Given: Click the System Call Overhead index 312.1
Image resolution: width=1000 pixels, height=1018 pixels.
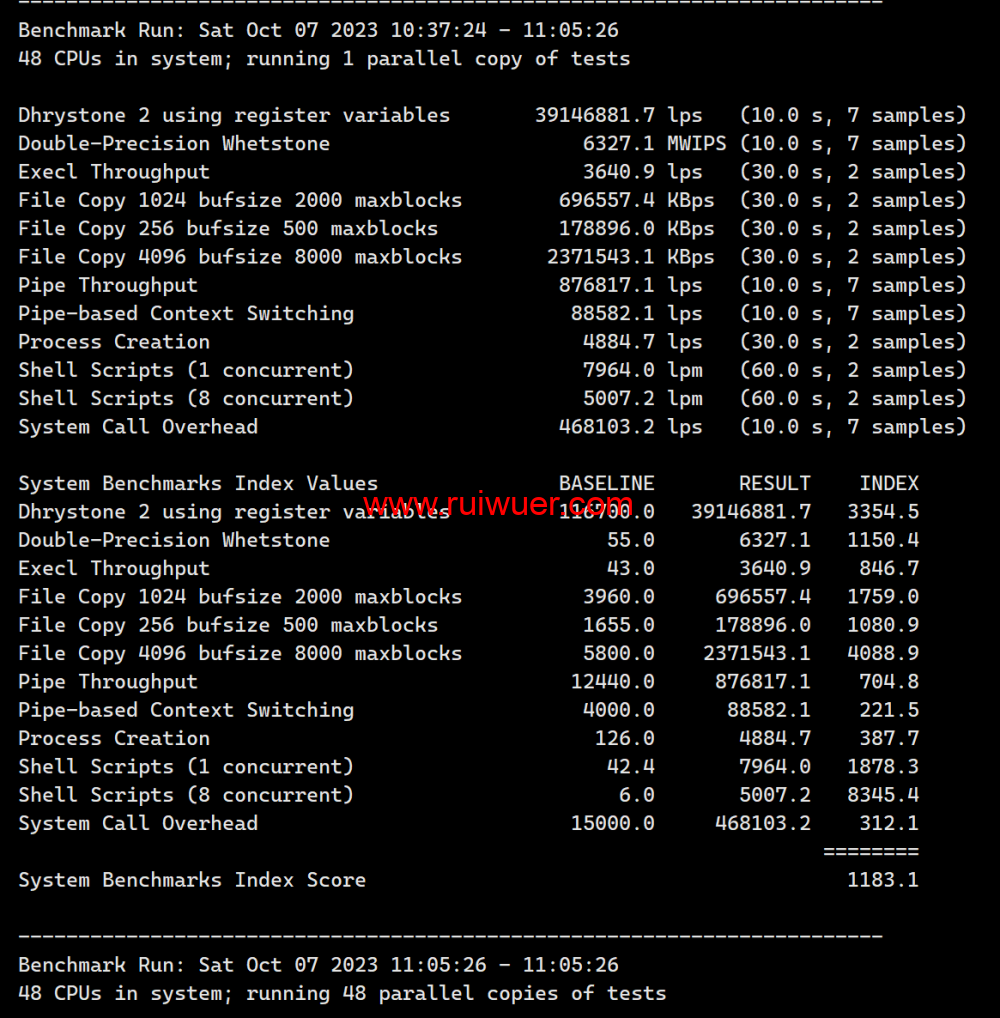Looking at the screenshot, I should point(888,823).
